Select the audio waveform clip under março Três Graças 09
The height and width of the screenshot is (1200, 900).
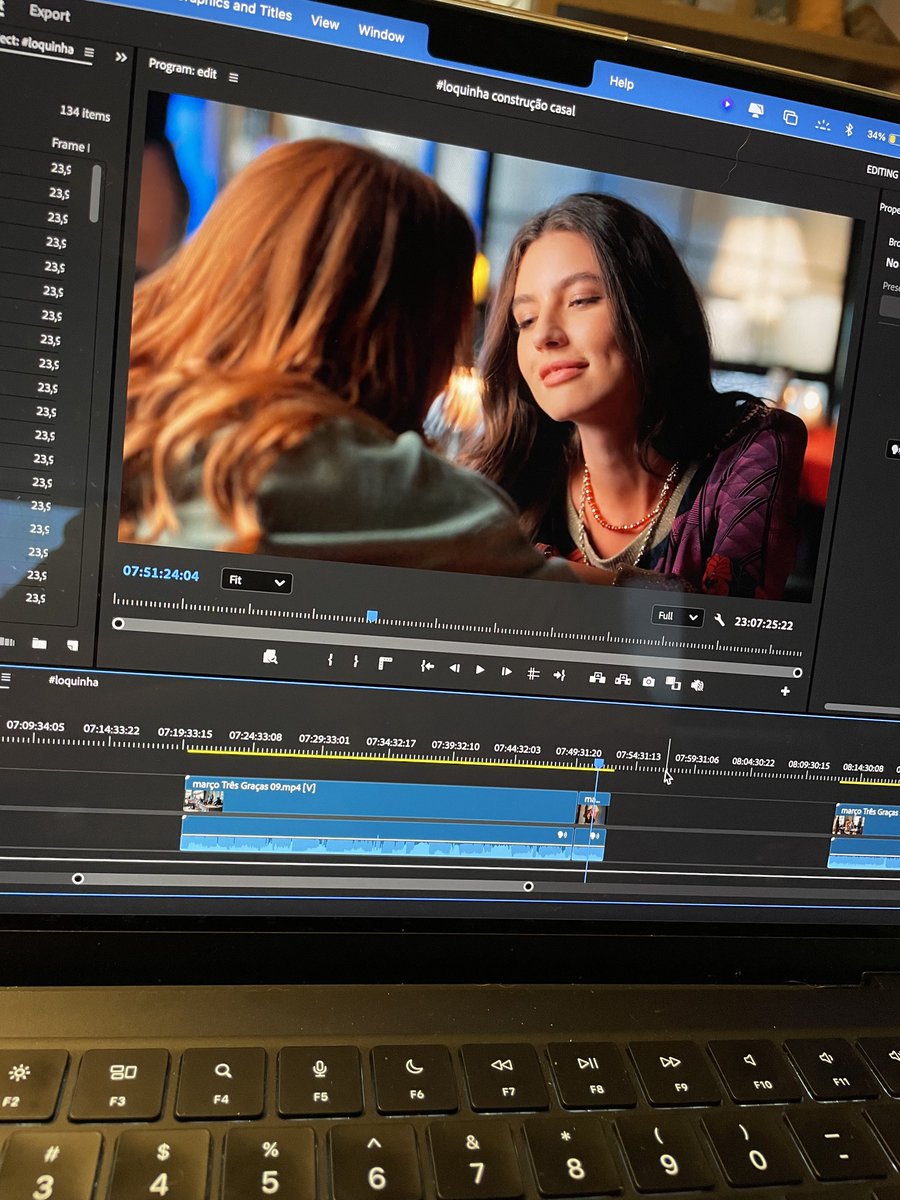point(376,840)
